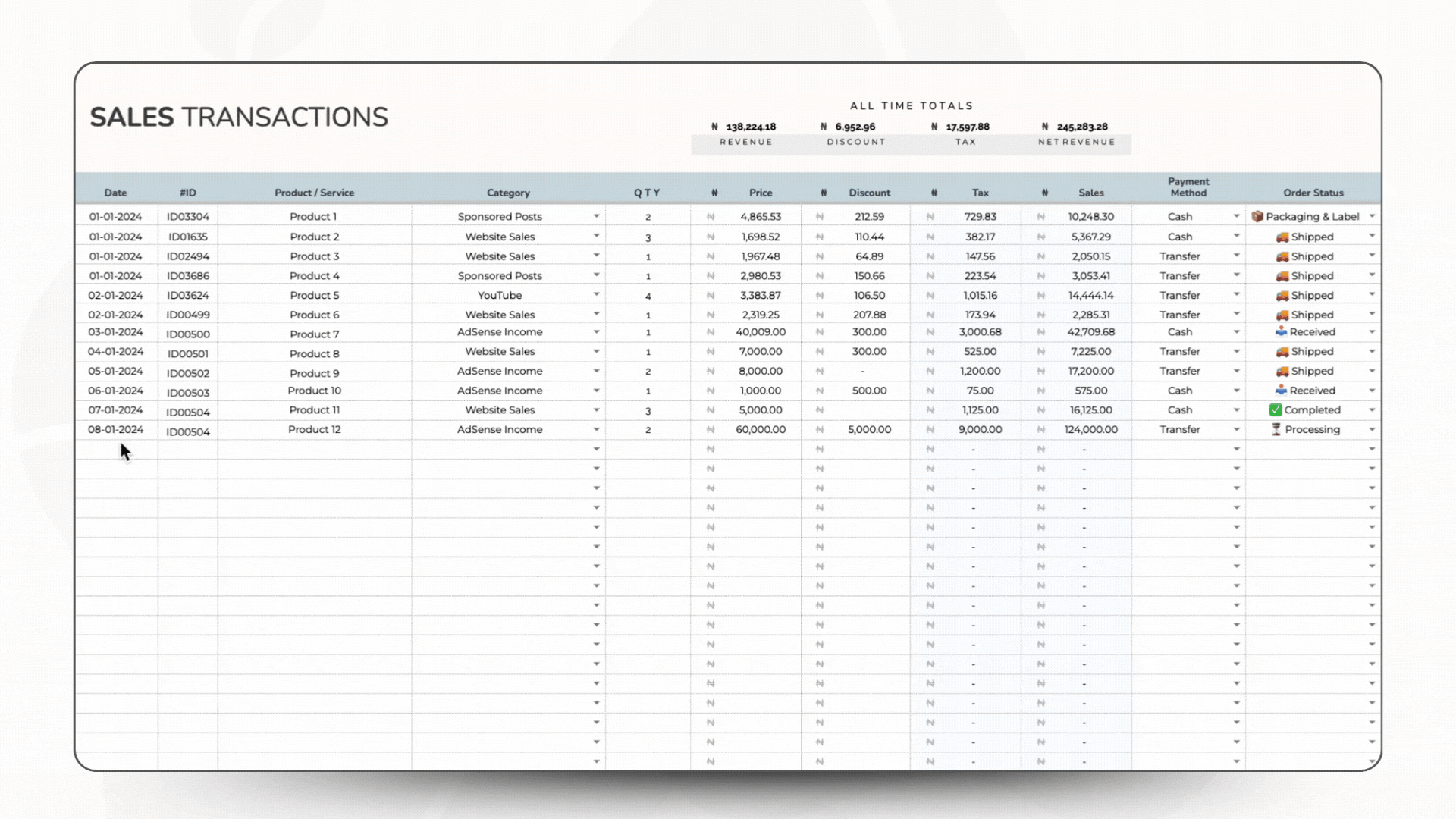Click the empty #ID cell in first blank row
Screen dimensions: 1456x819
coord(188,450)
